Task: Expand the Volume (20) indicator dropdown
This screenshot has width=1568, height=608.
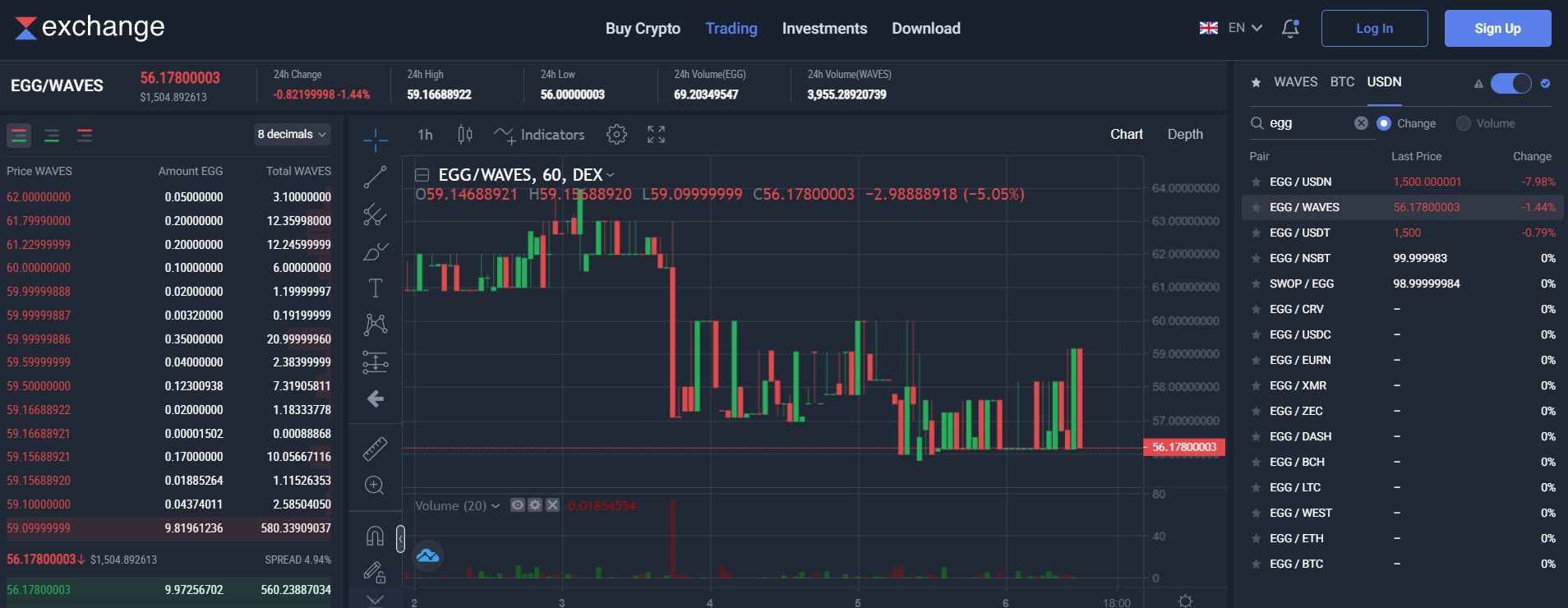Action: 496,506
